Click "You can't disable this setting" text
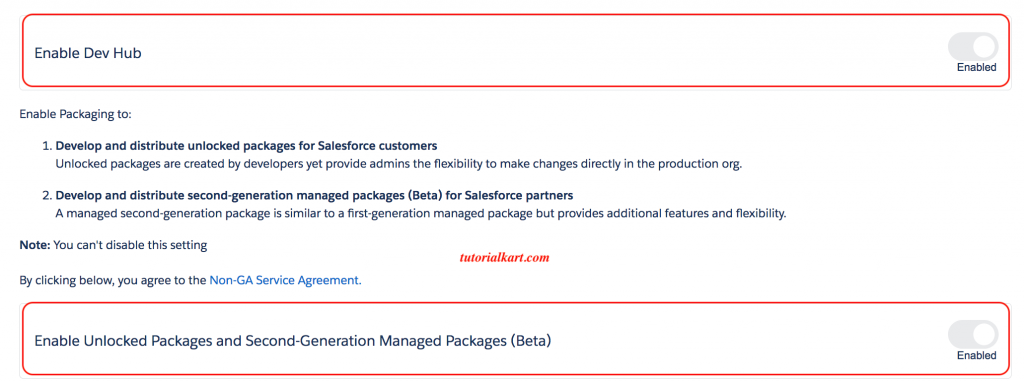Screen dimensions: 1024x382 pyautogui.click(x=130, y=246)
